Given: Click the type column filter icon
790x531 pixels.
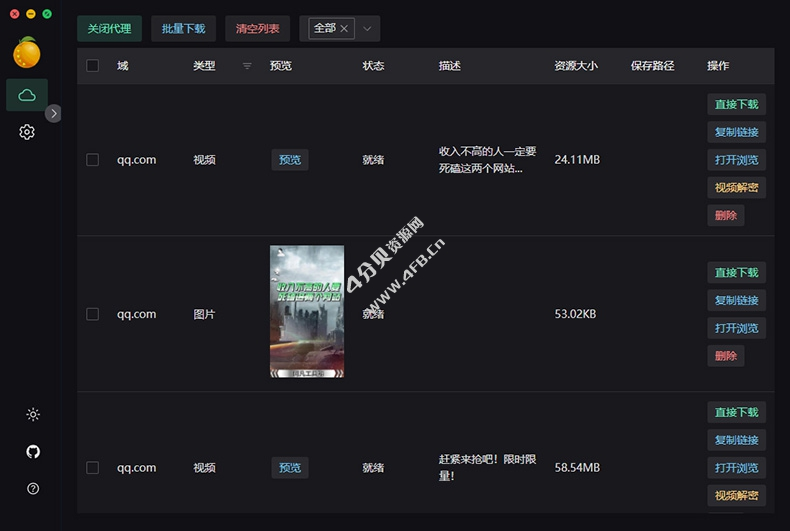Looking at the screenshot, I should click(247, 66).
